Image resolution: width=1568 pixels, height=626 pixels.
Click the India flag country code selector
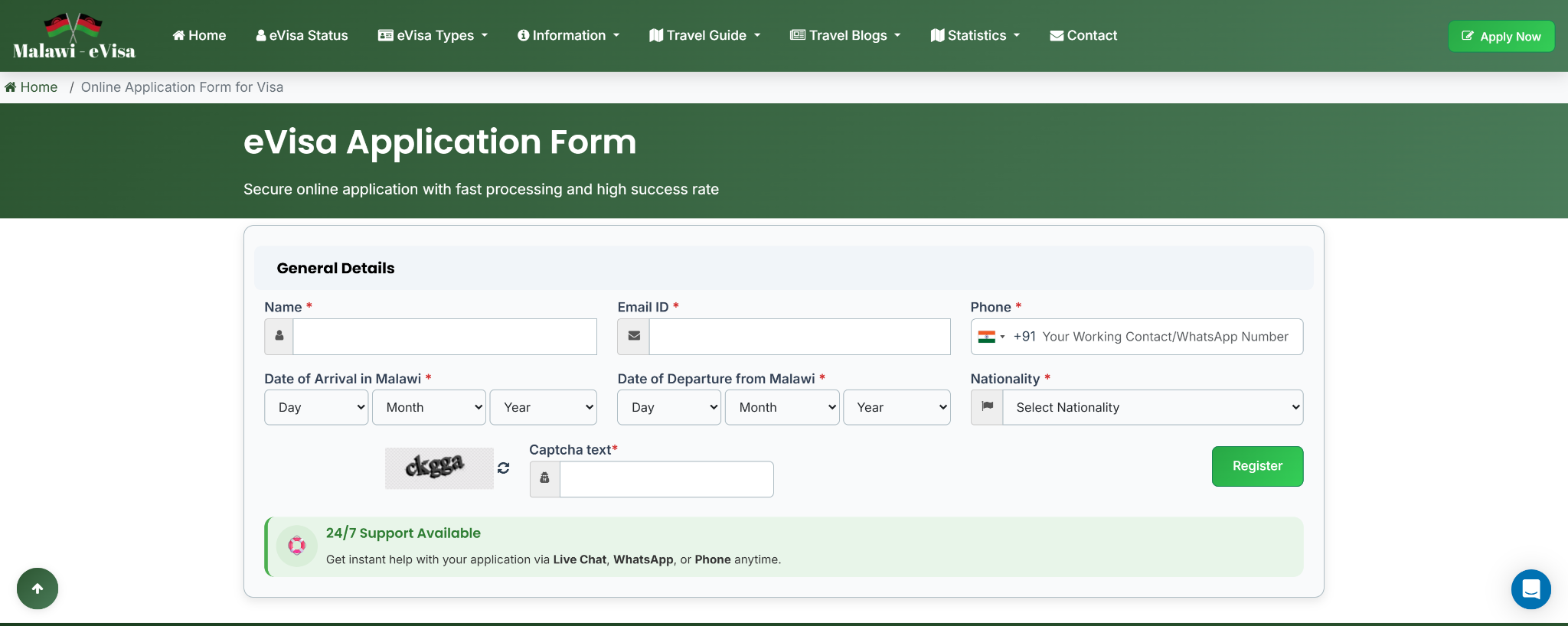[x=991, y=337]
